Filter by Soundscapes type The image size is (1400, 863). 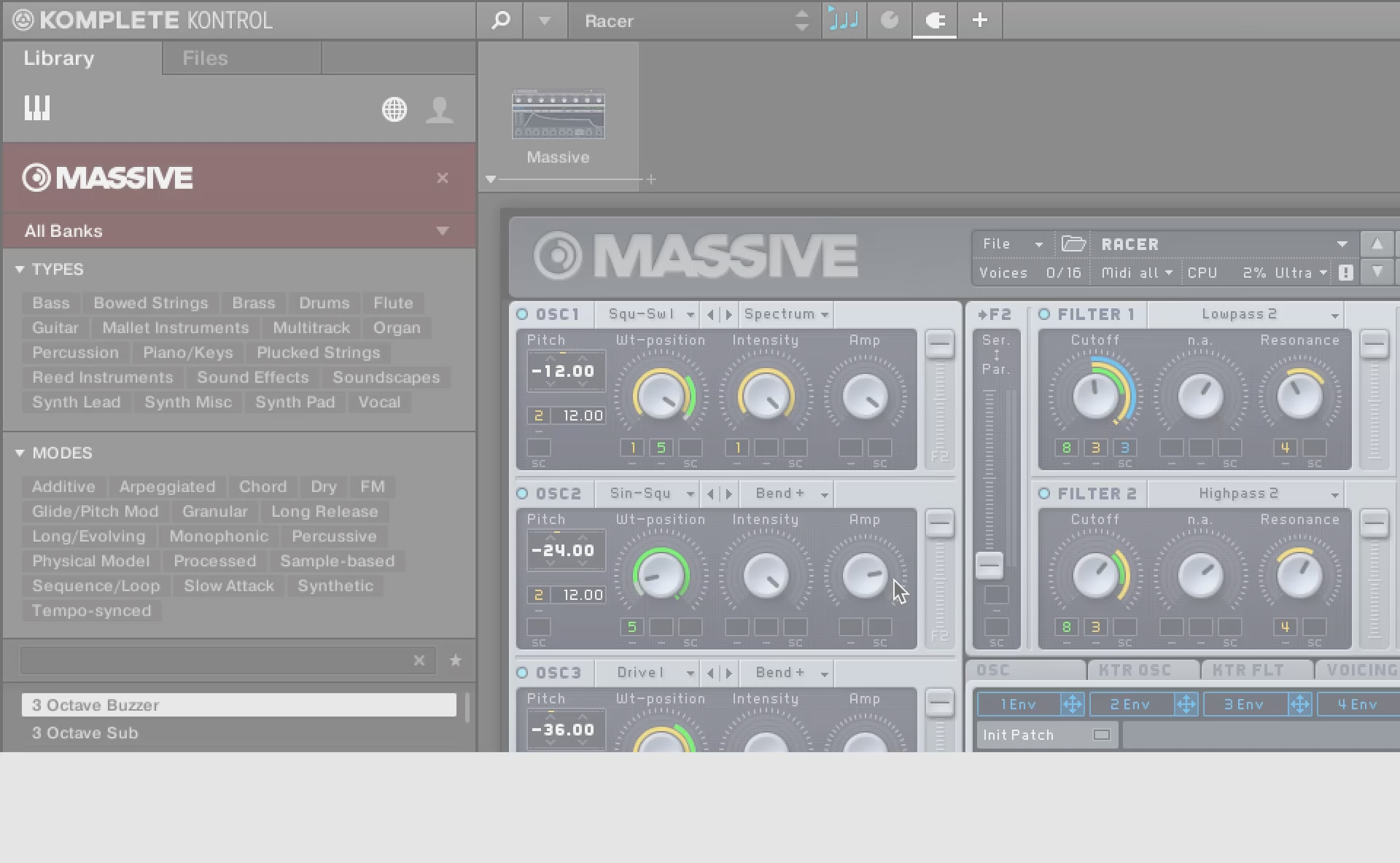(x=386, y=378)
